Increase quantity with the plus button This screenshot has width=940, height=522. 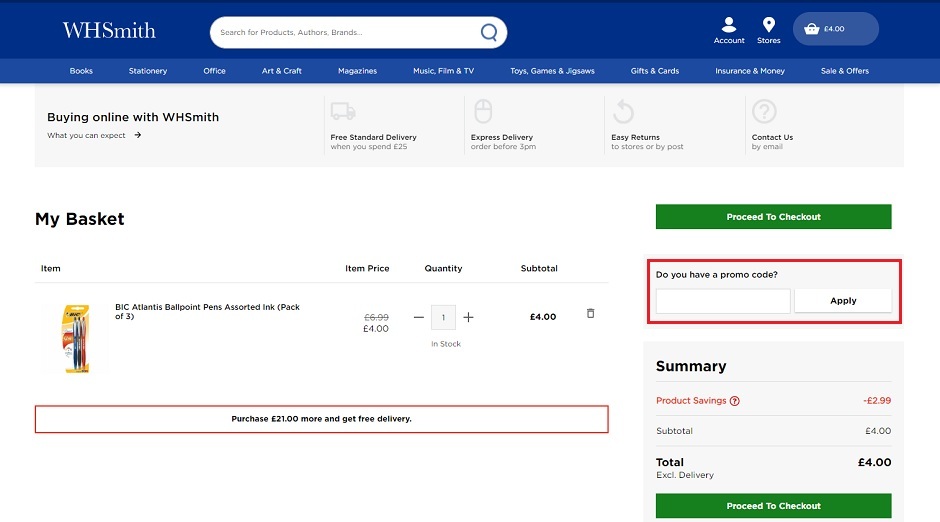click(468, 317)
